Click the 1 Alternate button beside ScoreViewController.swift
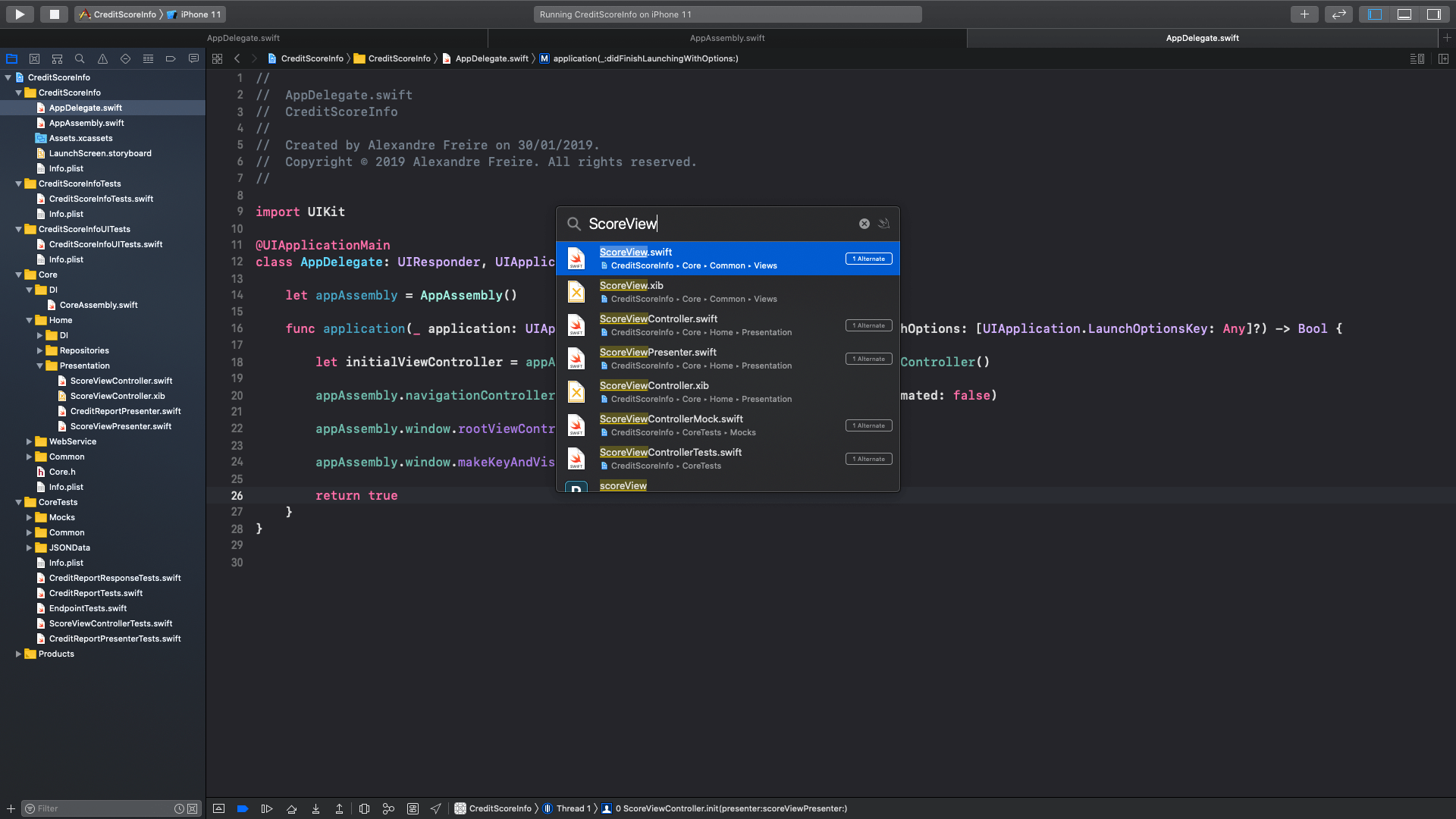This screenshot has width=1456, height=819. (868, 325)
